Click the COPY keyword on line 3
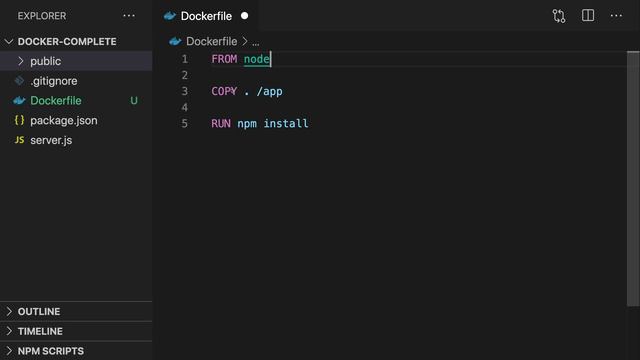The width and height of the screenshot is (640, 360). pos(224,91)
